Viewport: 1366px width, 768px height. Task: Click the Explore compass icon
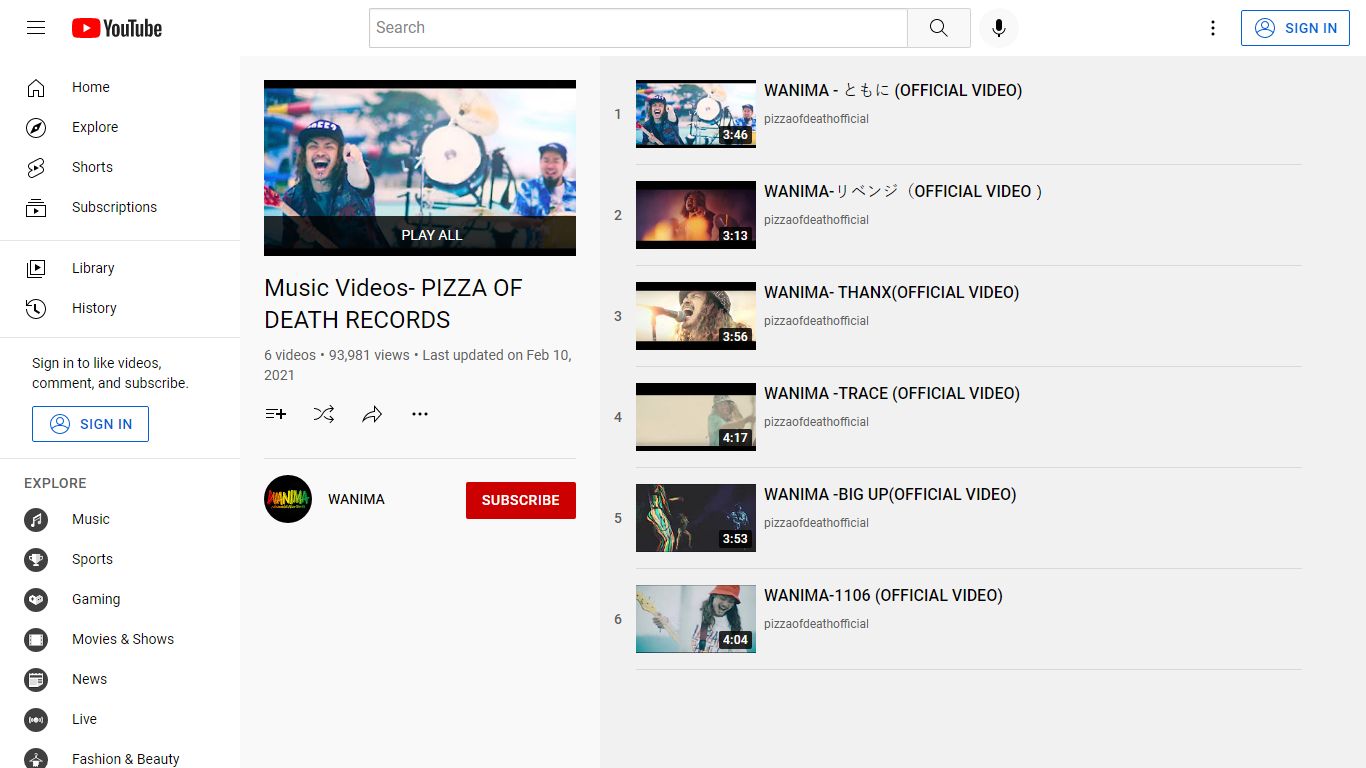click(x=36, y=127)
